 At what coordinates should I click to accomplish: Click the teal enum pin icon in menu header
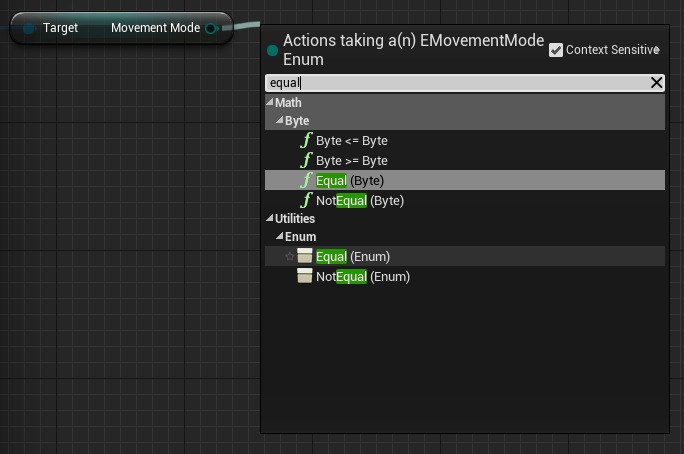272,51
